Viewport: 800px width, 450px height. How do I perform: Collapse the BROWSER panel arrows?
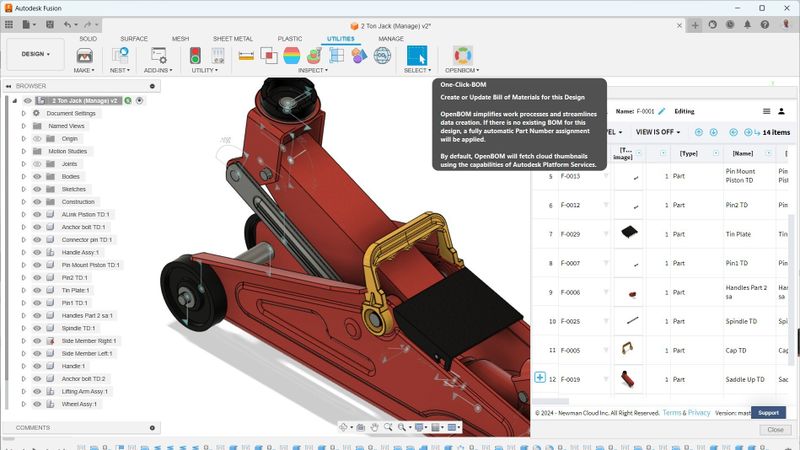pos(9,86)
